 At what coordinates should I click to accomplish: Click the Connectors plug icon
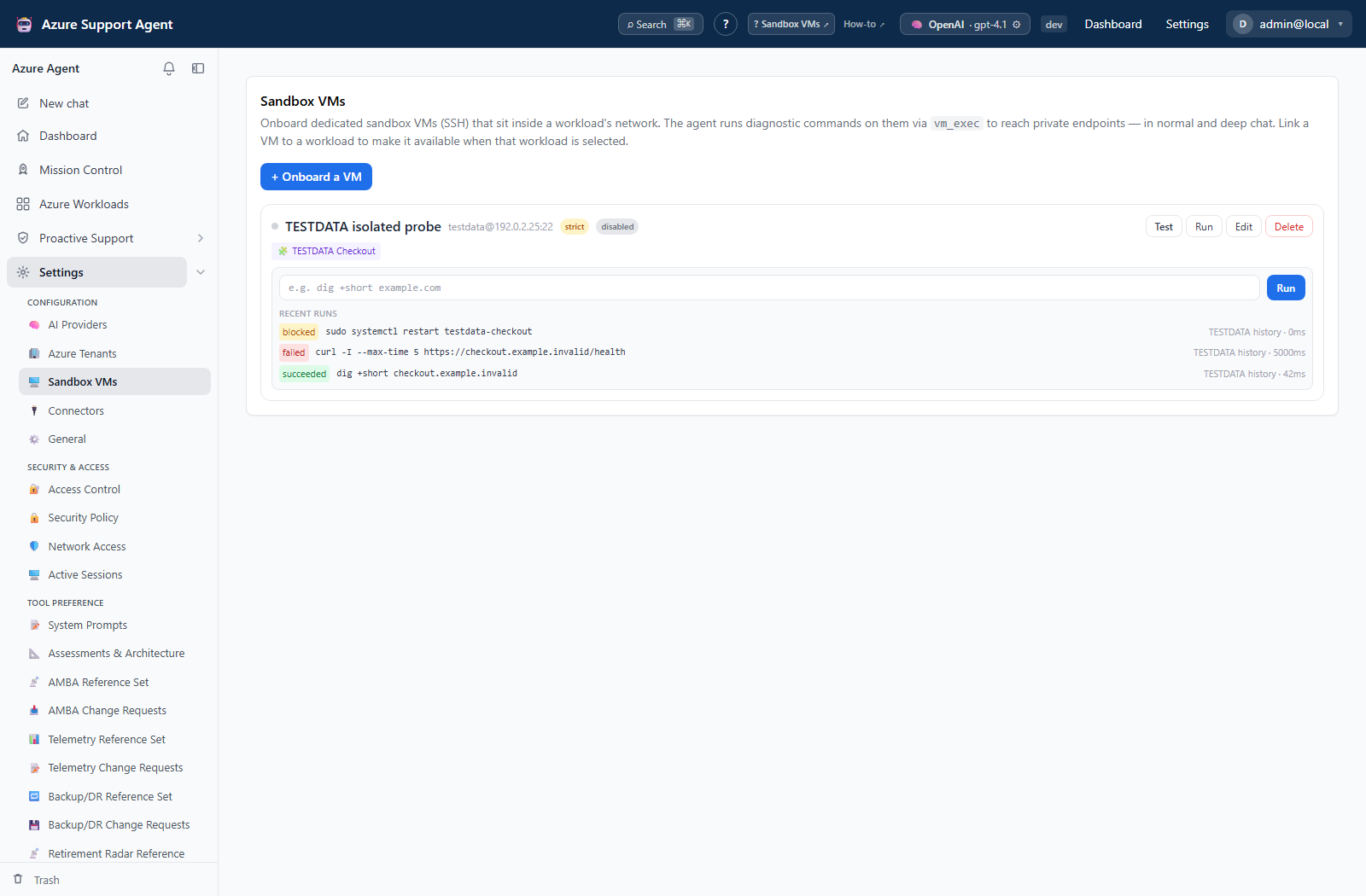(34, 410)
